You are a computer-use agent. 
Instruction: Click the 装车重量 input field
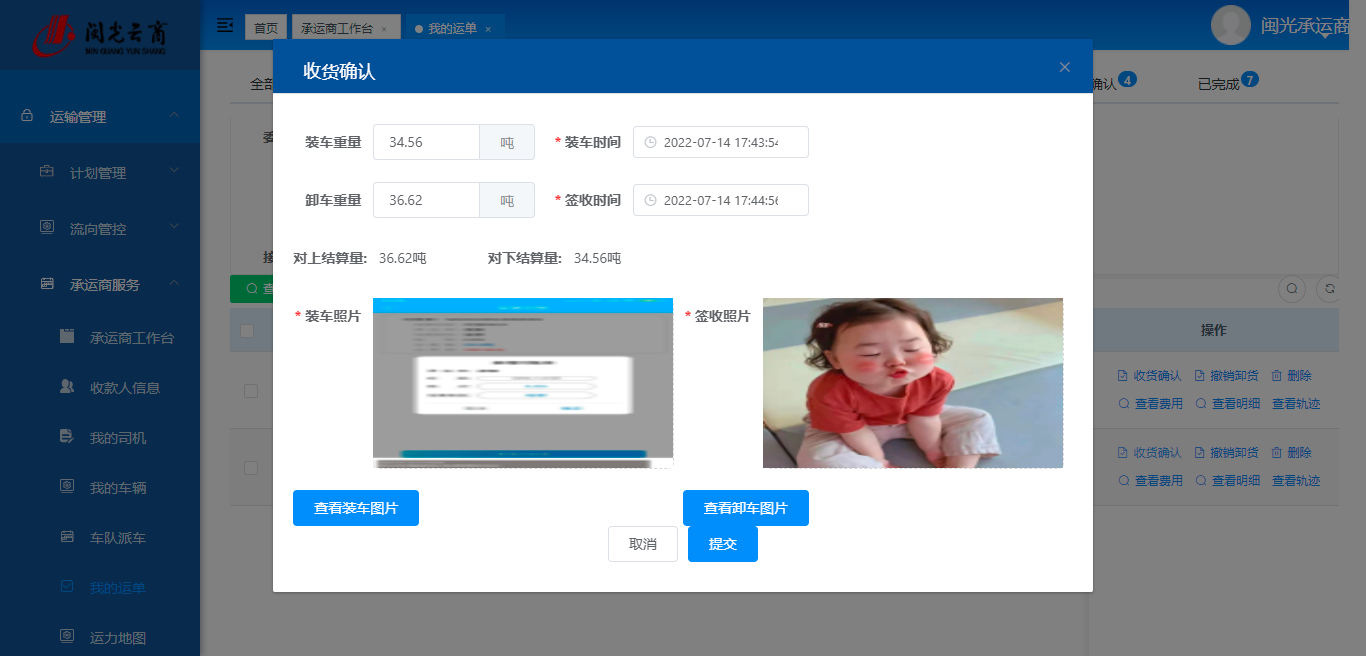427,142
